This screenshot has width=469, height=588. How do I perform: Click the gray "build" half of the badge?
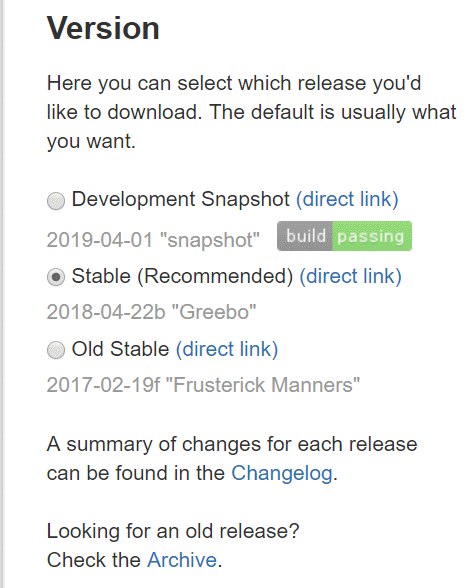pyautogui.click(x=304, y=236)
